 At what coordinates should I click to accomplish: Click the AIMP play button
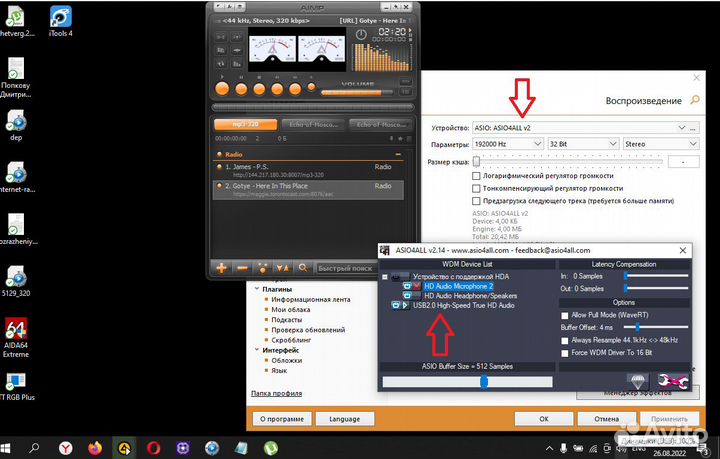click(x=222, y=89)
